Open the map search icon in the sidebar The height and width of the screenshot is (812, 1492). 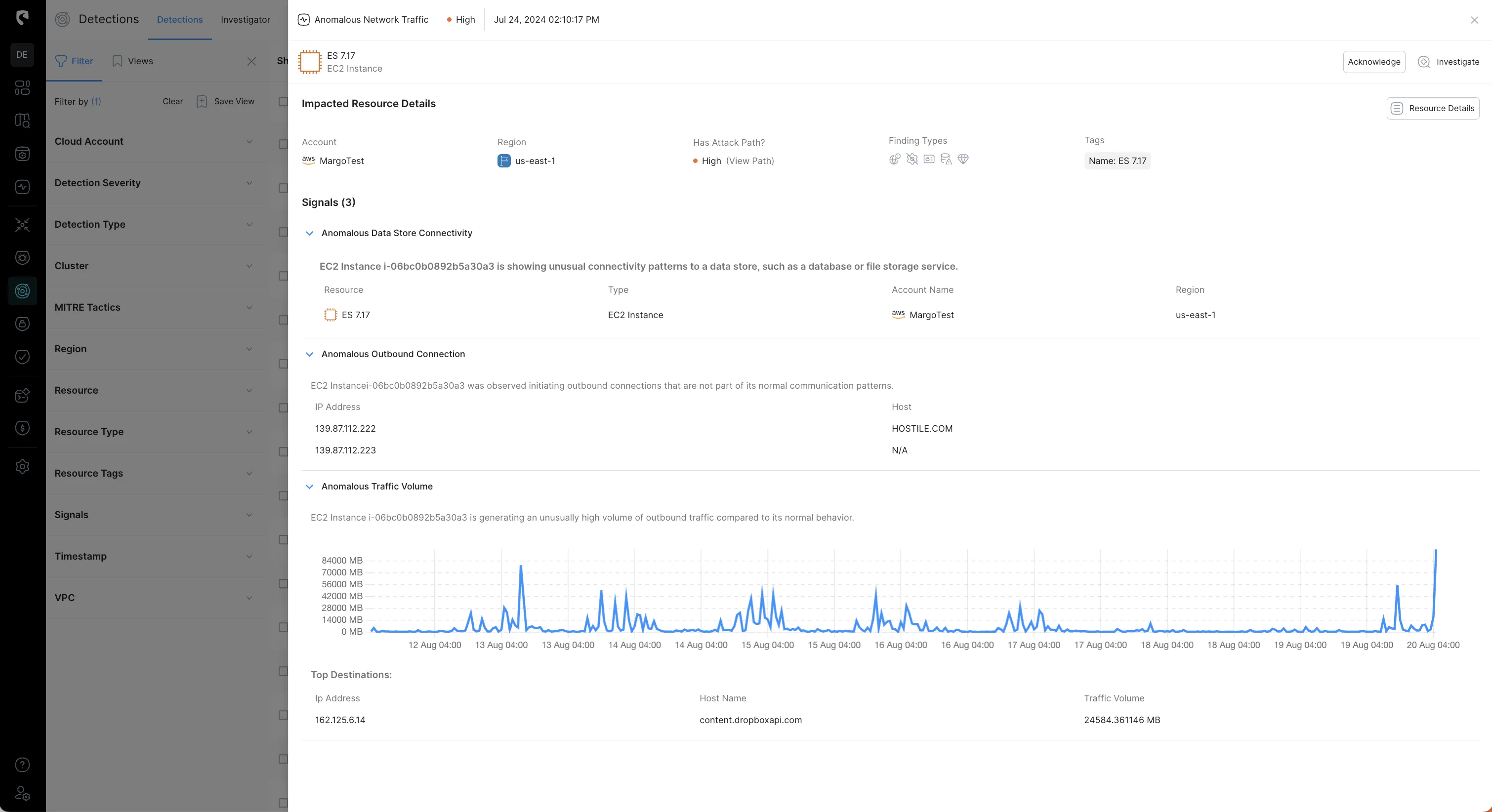pyautogui.click(x=22, y=121)
